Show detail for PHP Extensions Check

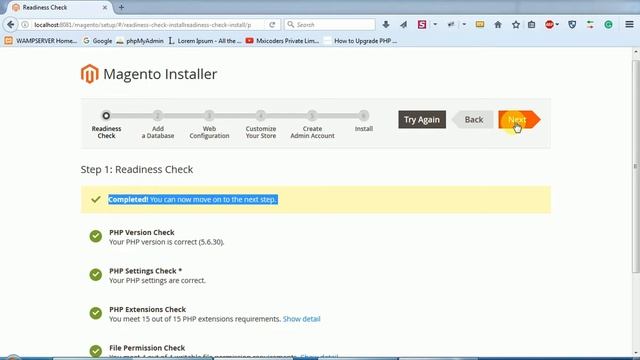click(x=302, y=319)
